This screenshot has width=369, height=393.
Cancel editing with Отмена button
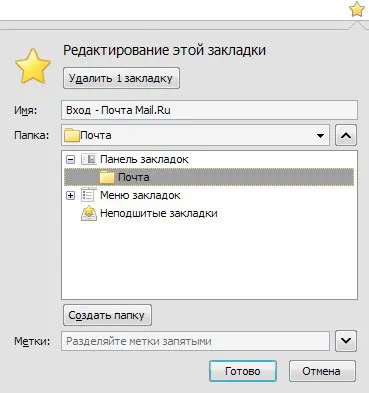coord(322,371)
